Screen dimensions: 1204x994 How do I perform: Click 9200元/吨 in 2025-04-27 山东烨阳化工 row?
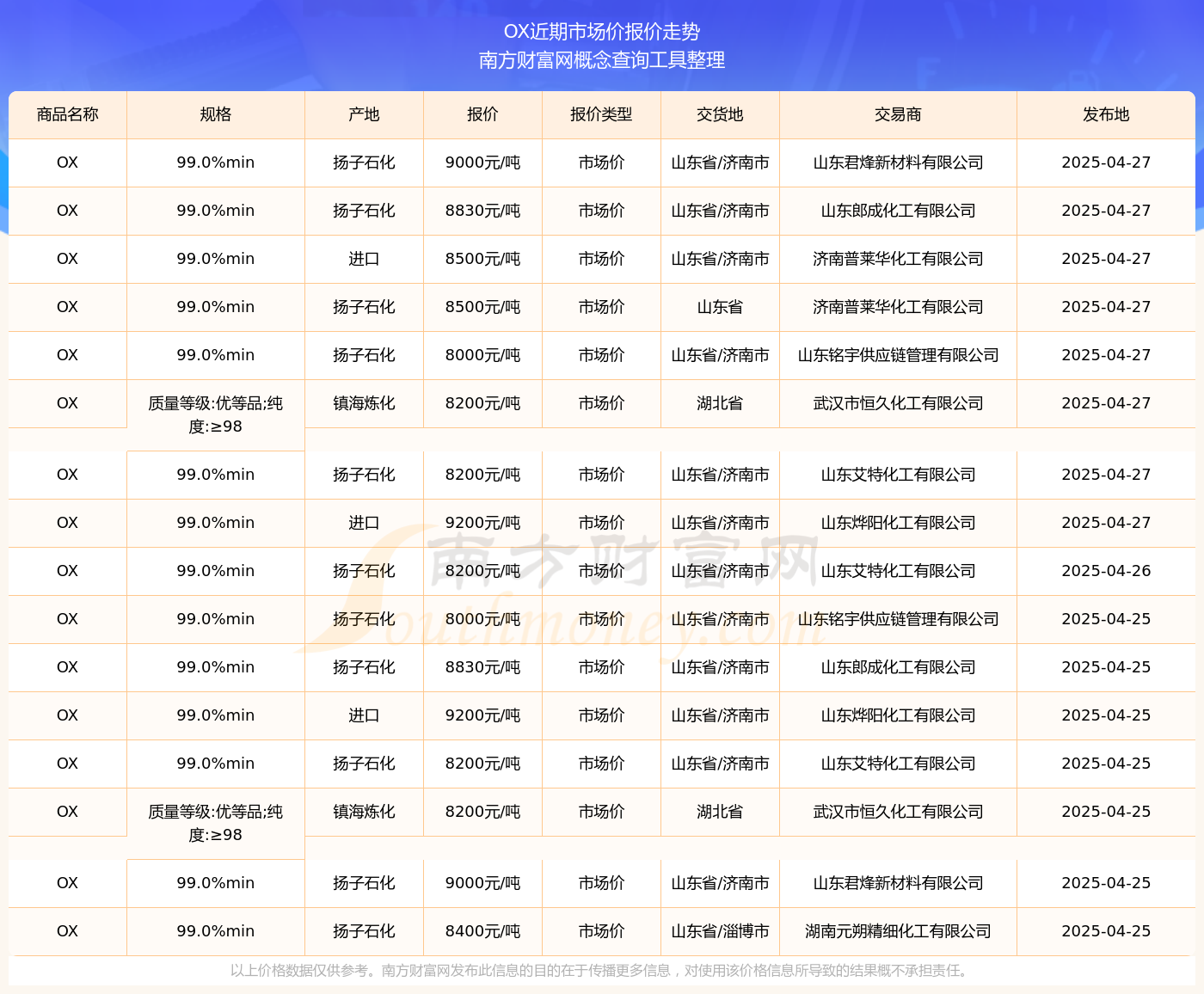tap(482, 523)
